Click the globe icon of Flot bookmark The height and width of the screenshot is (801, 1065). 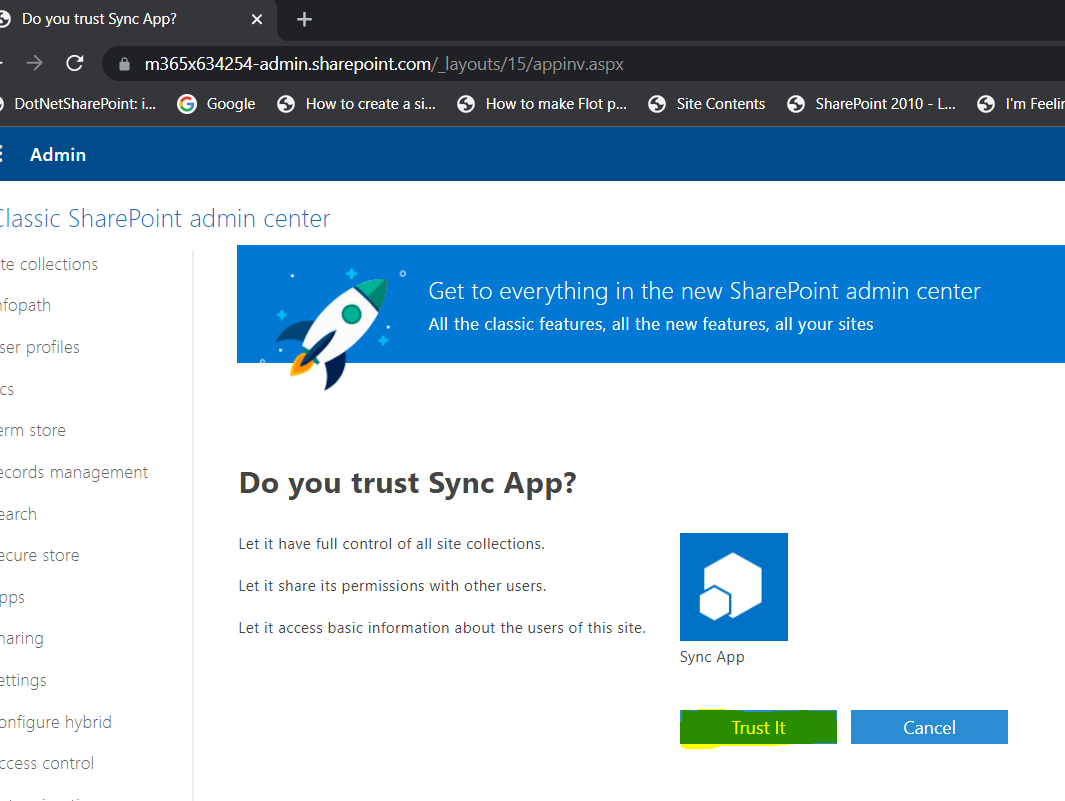point(466,104)
